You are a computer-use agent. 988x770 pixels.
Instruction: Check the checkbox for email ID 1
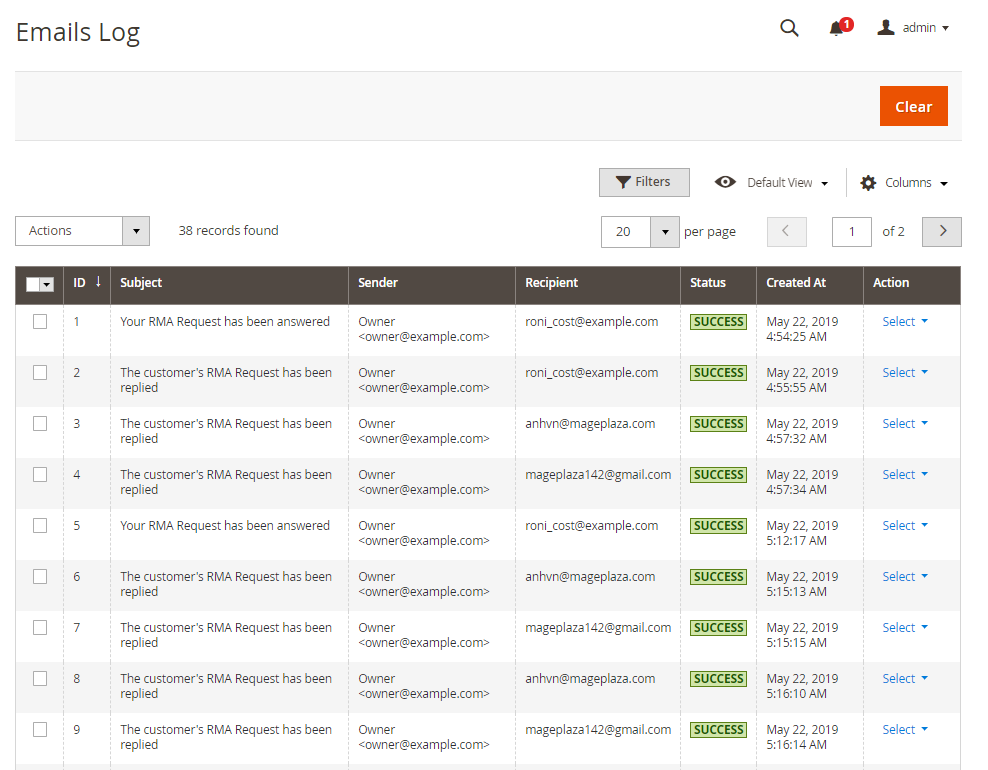(40, 322)
